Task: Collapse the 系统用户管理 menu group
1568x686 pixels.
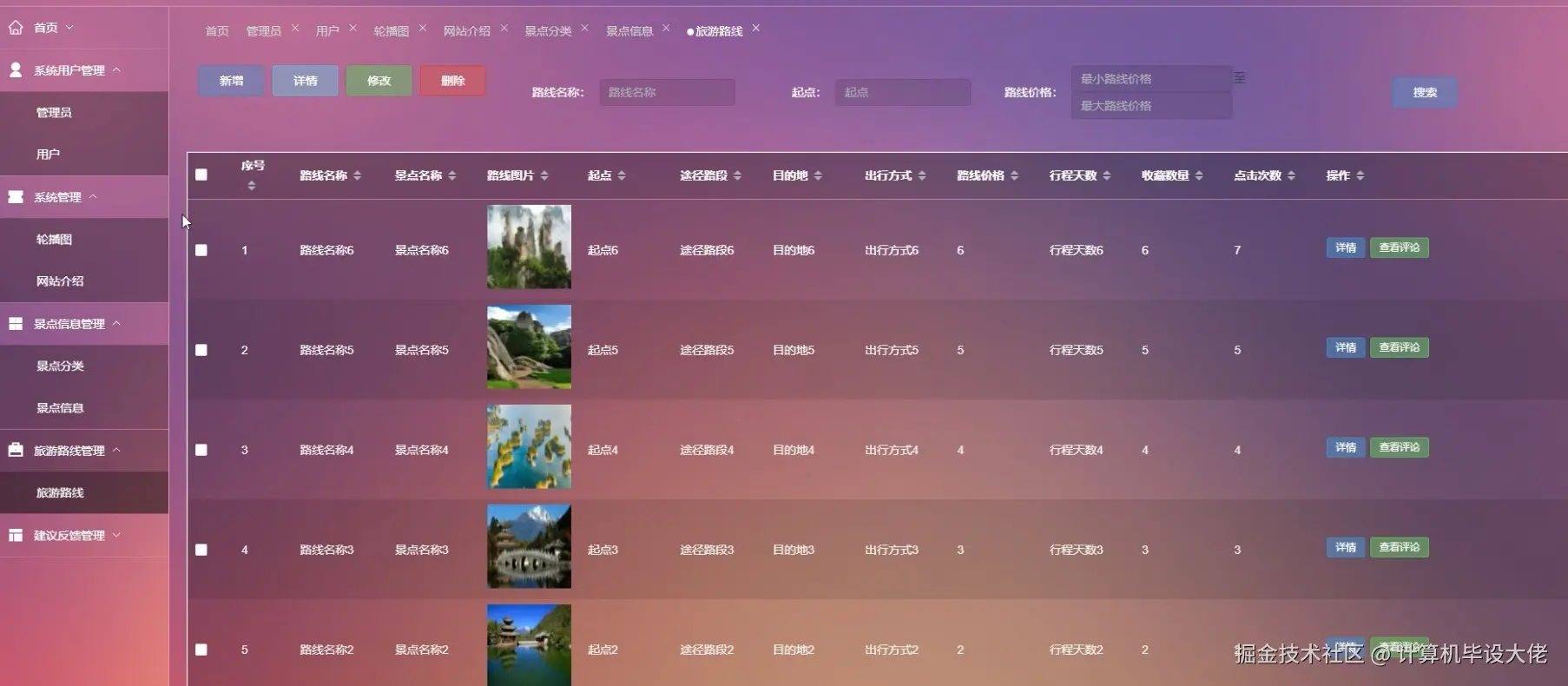Action: click(116, 69)
